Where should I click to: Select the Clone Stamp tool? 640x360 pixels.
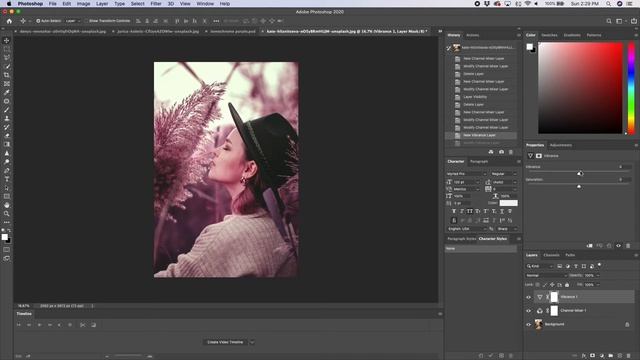7,118
